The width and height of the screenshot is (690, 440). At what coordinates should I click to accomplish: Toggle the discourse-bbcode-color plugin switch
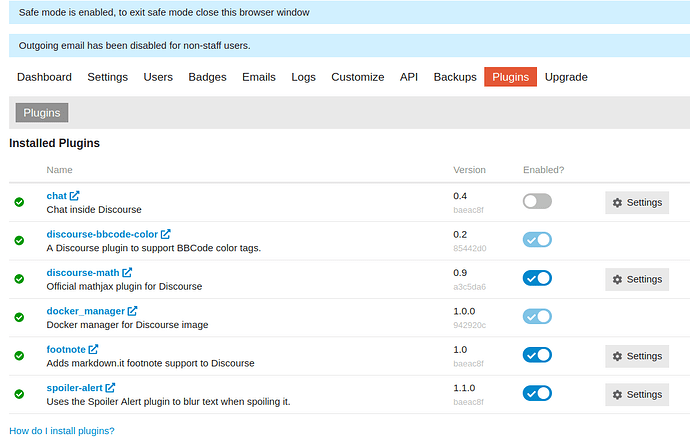537,240
